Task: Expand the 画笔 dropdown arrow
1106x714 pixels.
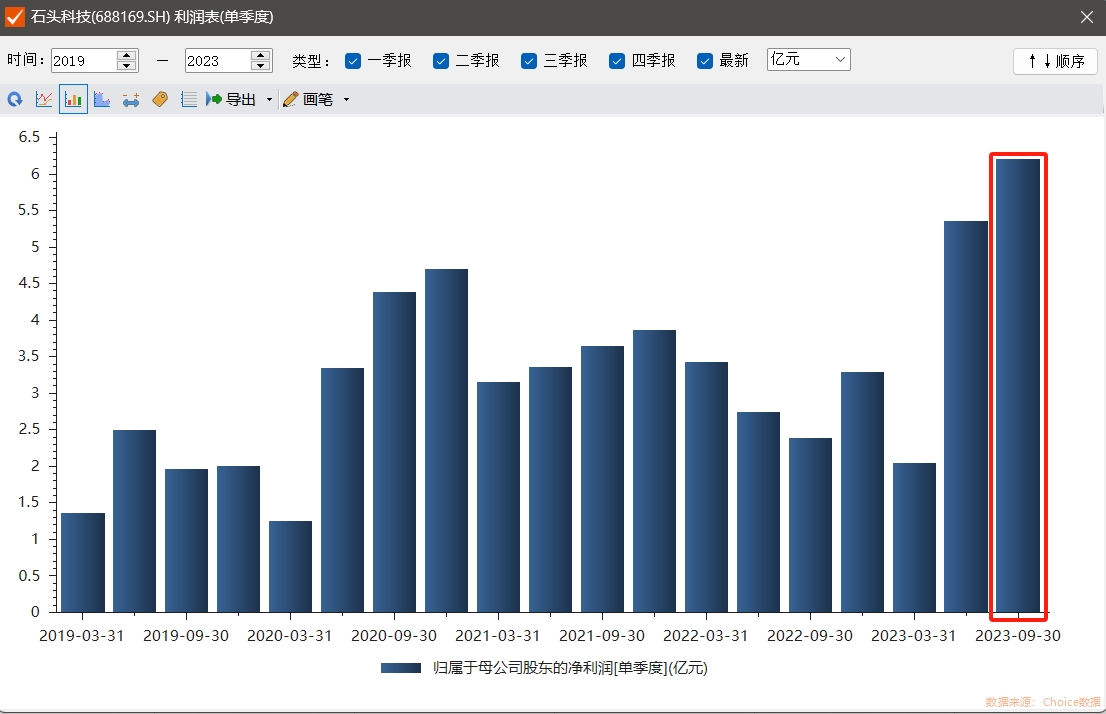Action: [346, 100]
